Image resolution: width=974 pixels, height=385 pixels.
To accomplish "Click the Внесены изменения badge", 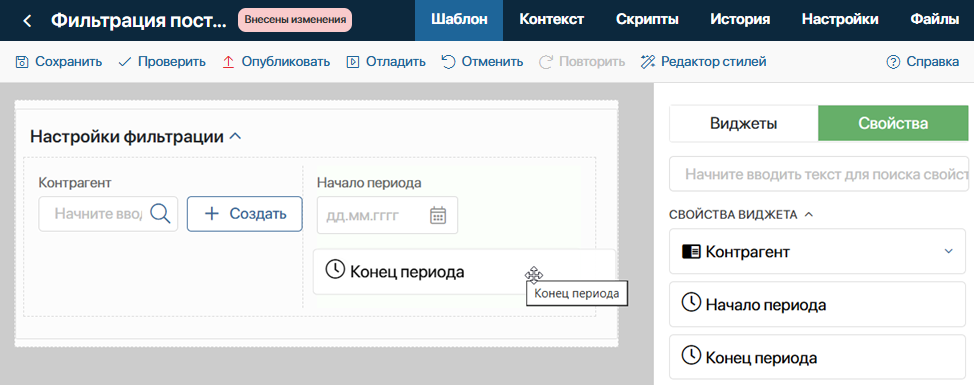I will (x=295, y=20).
